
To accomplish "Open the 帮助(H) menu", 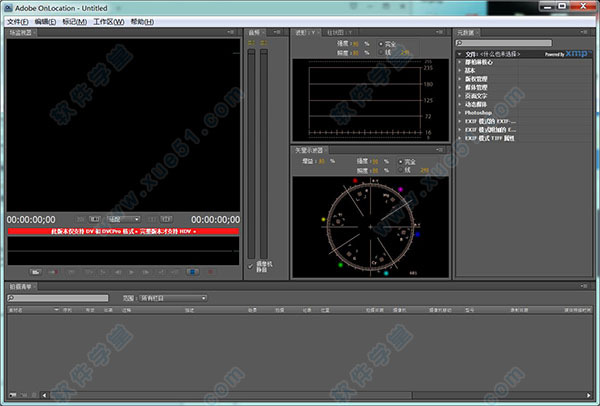I will [142, 22].
